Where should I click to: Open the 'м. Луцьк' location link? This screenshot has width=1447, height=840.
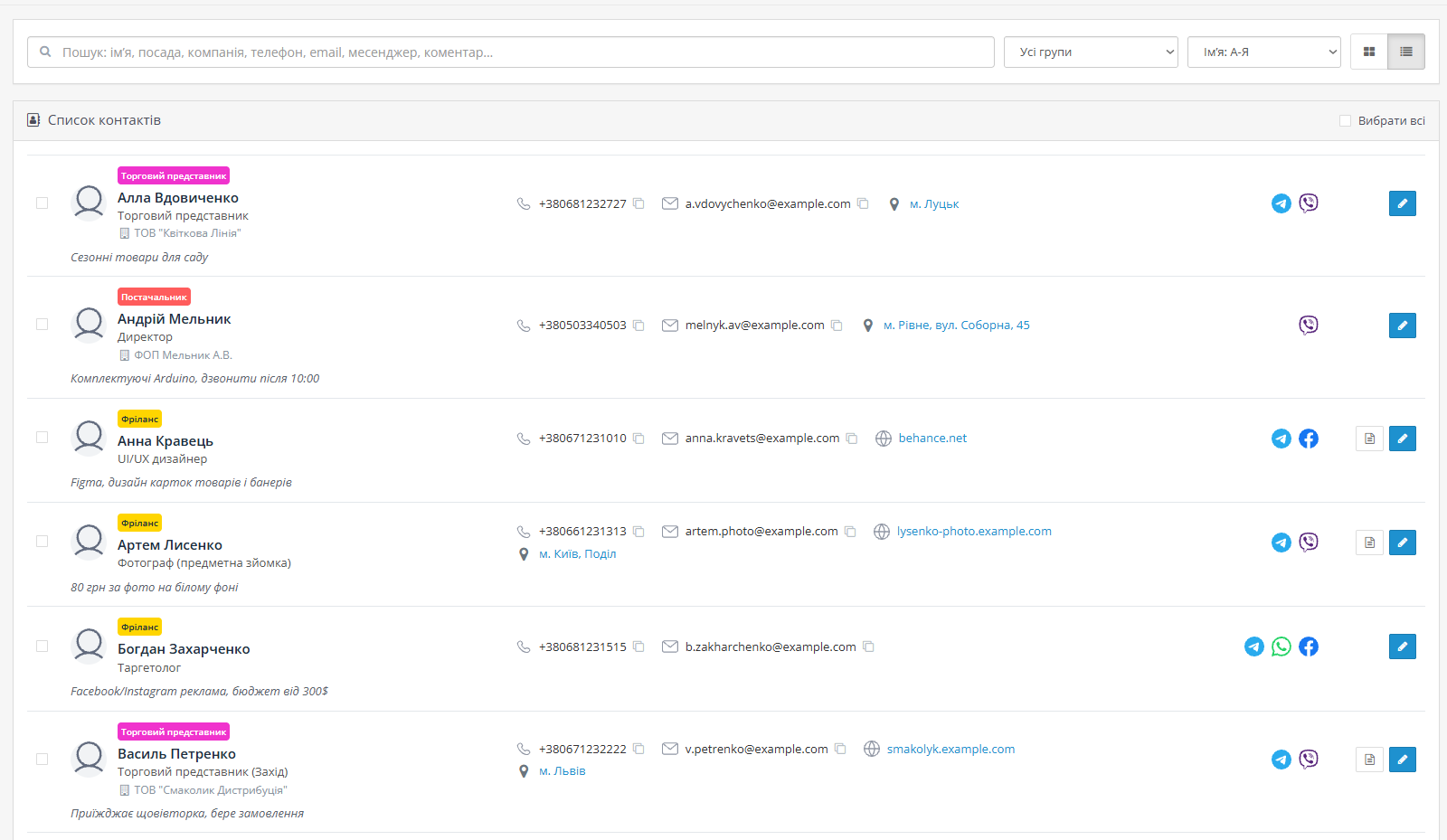coord(934,204)
